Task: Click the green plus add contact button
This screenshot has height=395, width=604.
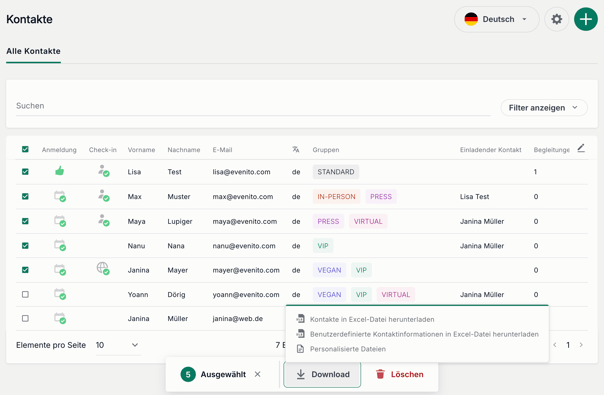Action: (x=586, y=19)
